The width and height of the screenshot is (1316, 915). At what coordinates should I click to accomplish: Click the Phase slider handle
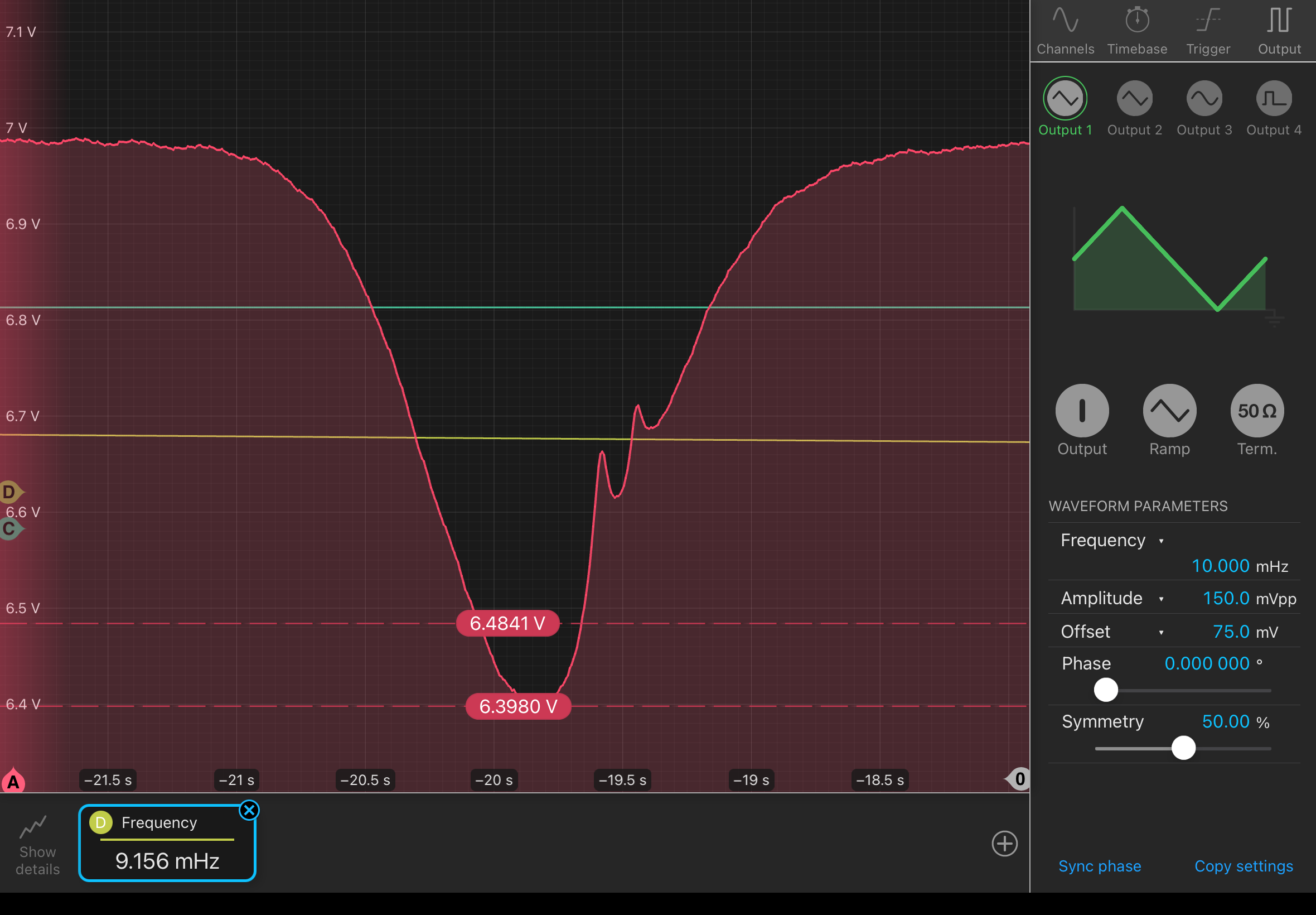[1106, 690]
